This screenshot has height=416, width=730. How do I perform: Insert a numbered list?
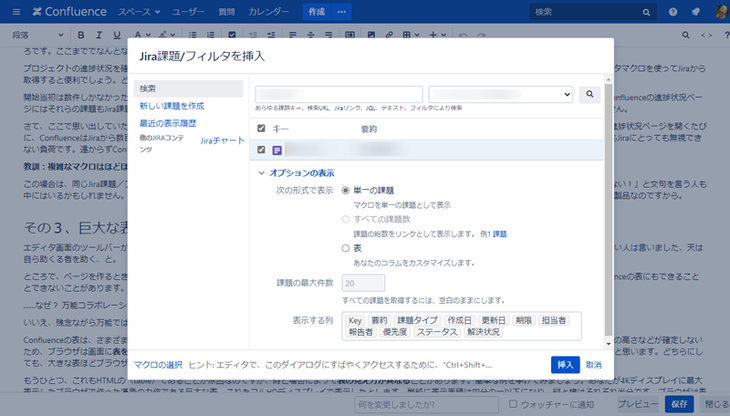coord(211,35)
